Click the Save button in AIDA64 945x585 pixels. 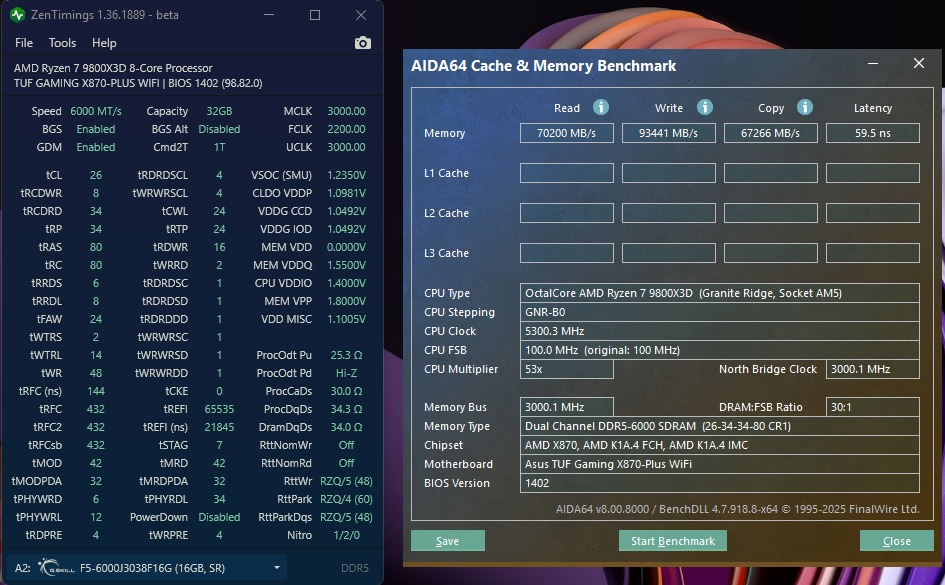[447, 540]
